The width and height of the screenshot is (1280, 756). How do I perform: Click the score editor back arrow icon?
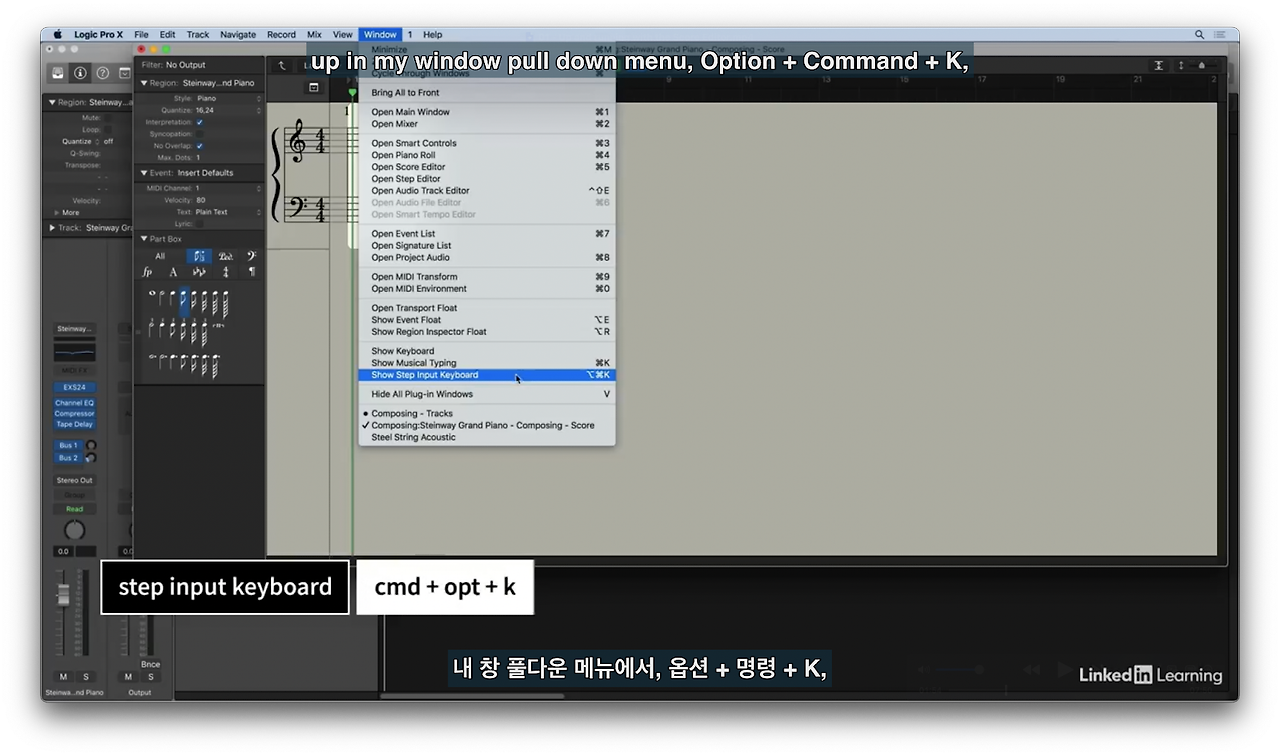point(282,66)
